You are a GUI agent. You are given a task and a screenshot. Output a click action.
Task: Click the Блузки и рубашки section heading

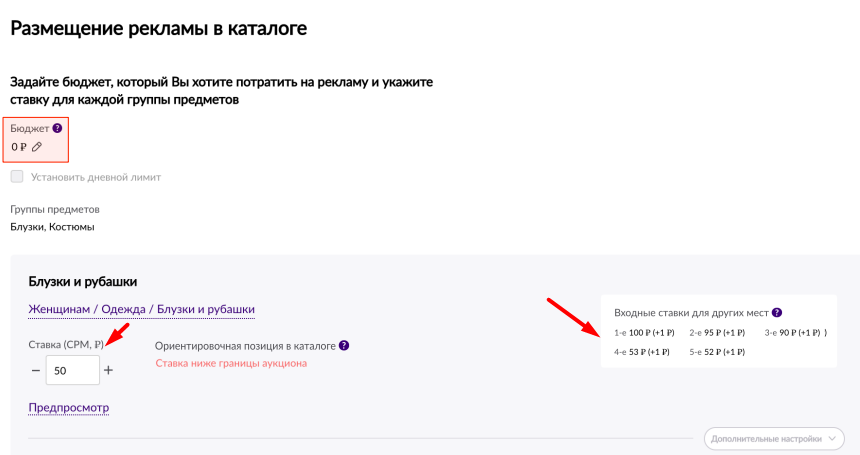(x=83, y=282)
